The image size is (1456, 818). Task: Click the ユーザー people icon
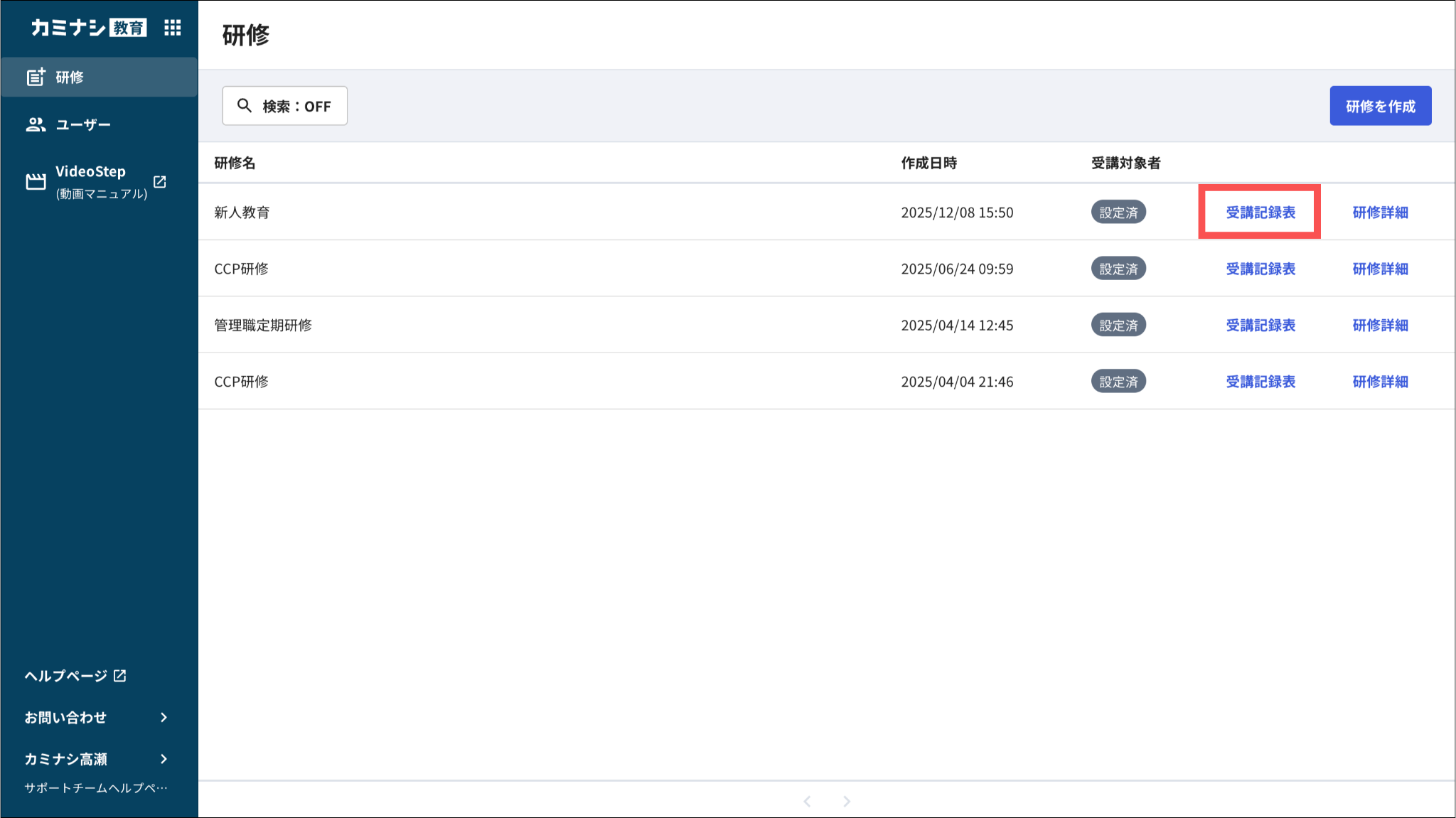pos(36,124)
